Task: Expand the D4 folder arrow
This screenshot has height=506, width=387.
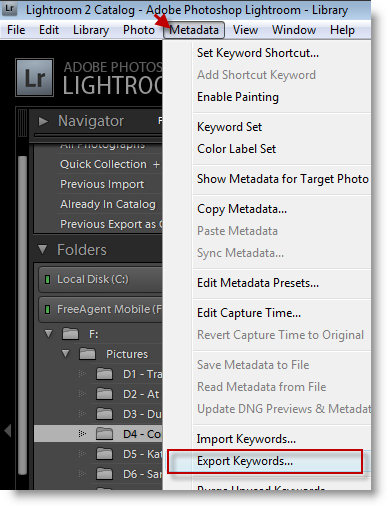Action: (x=82, y=434)
